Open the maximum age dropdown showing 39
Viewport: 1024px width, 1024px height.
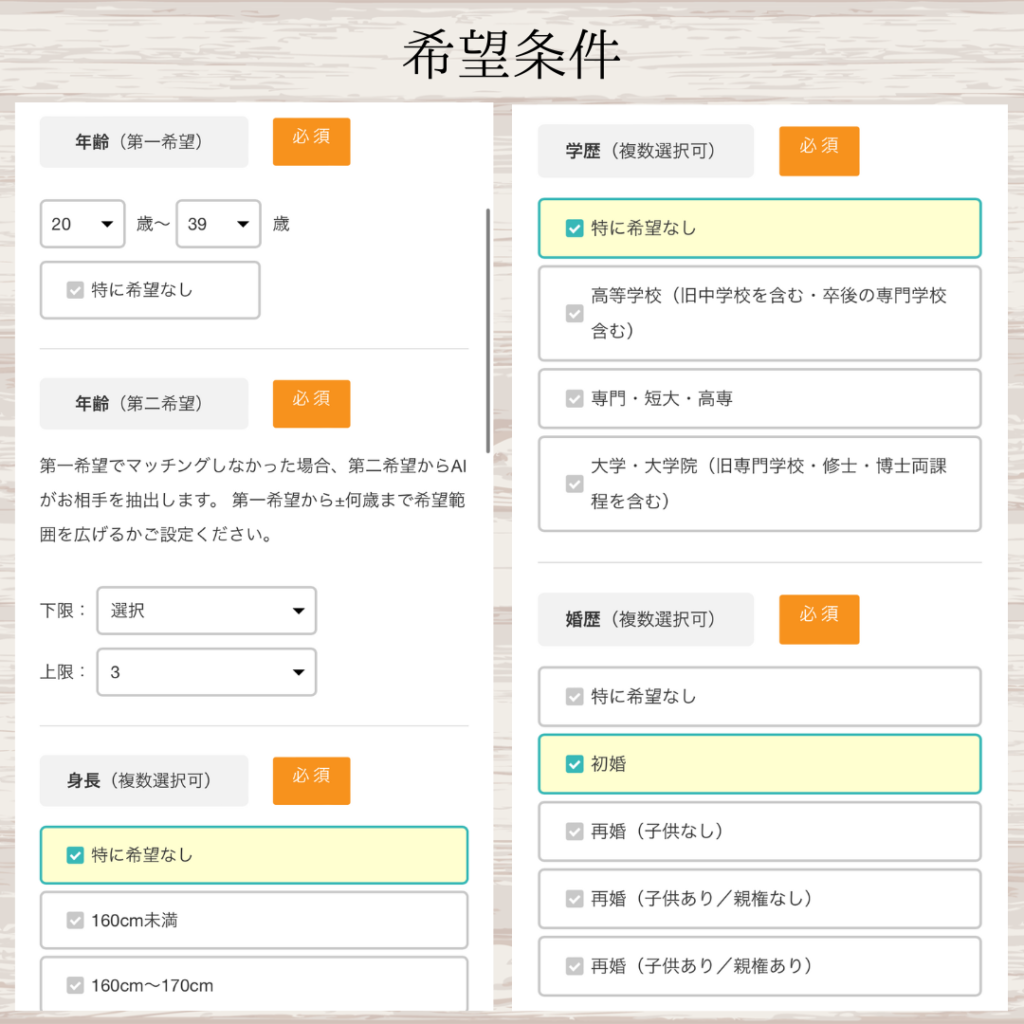218,224
